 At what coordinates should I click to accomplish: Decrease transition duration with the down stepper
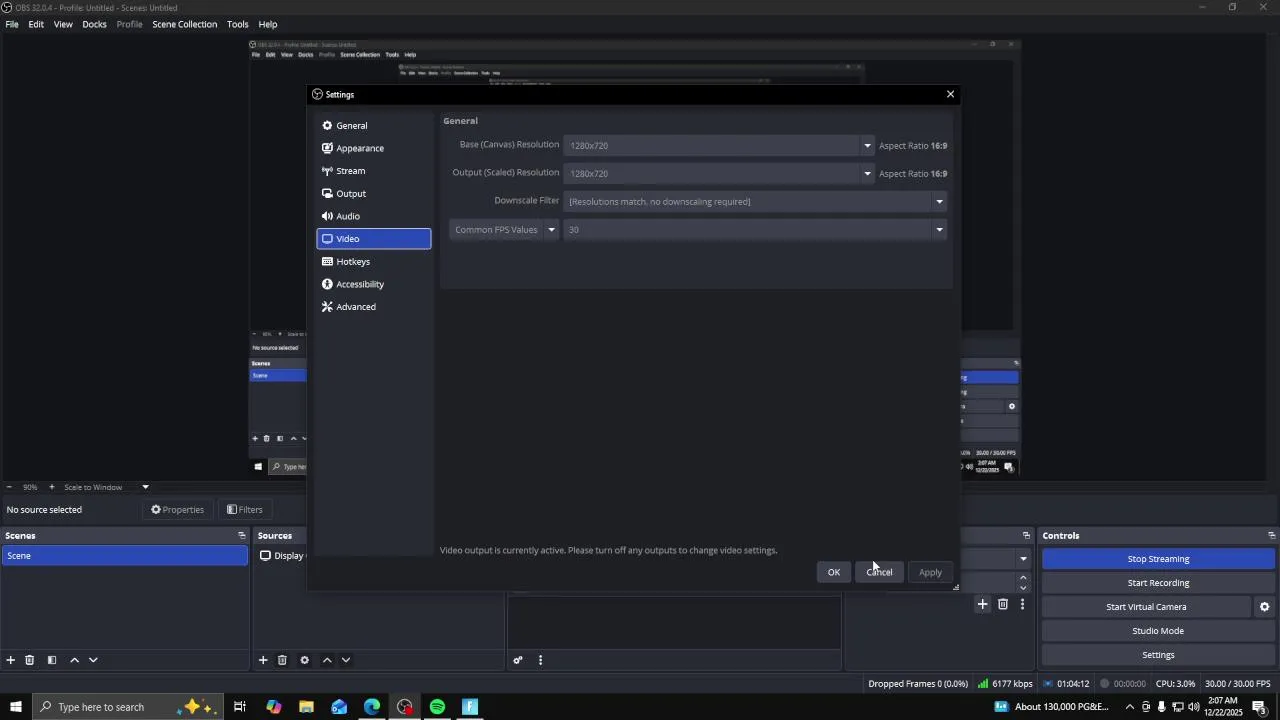pyautogui.click(x=1023, y=588)
